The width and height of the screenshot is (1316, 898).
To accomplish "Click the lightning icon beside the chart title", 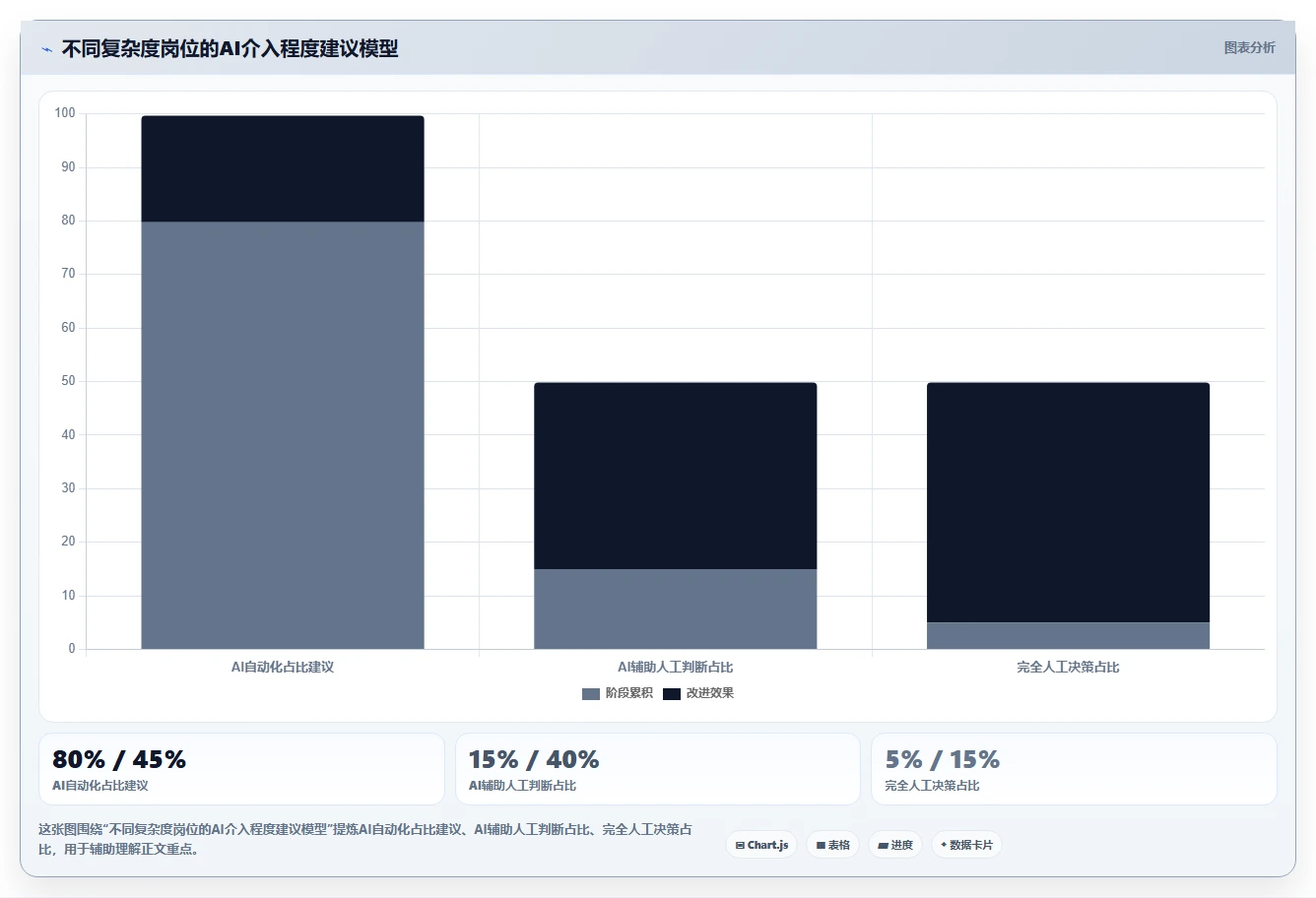I will (46, 49).
